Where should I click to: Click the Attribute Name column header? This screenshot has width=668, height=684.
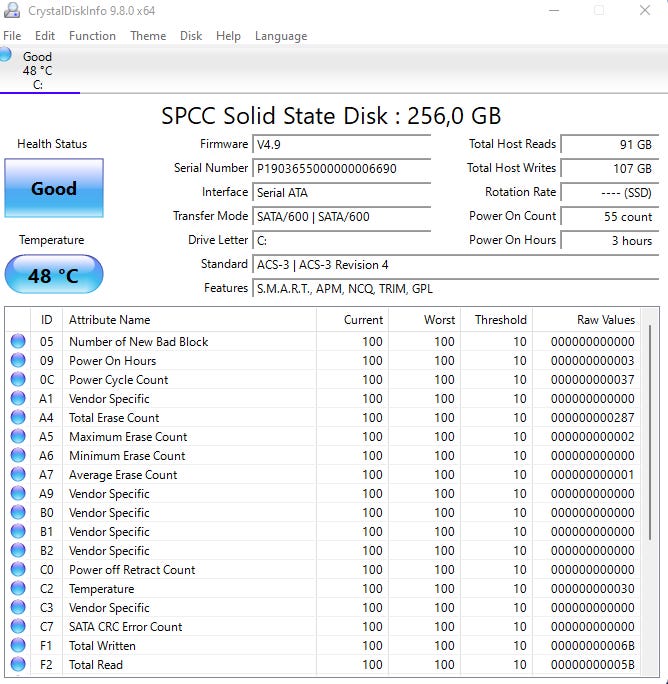(x=189, y=320)
